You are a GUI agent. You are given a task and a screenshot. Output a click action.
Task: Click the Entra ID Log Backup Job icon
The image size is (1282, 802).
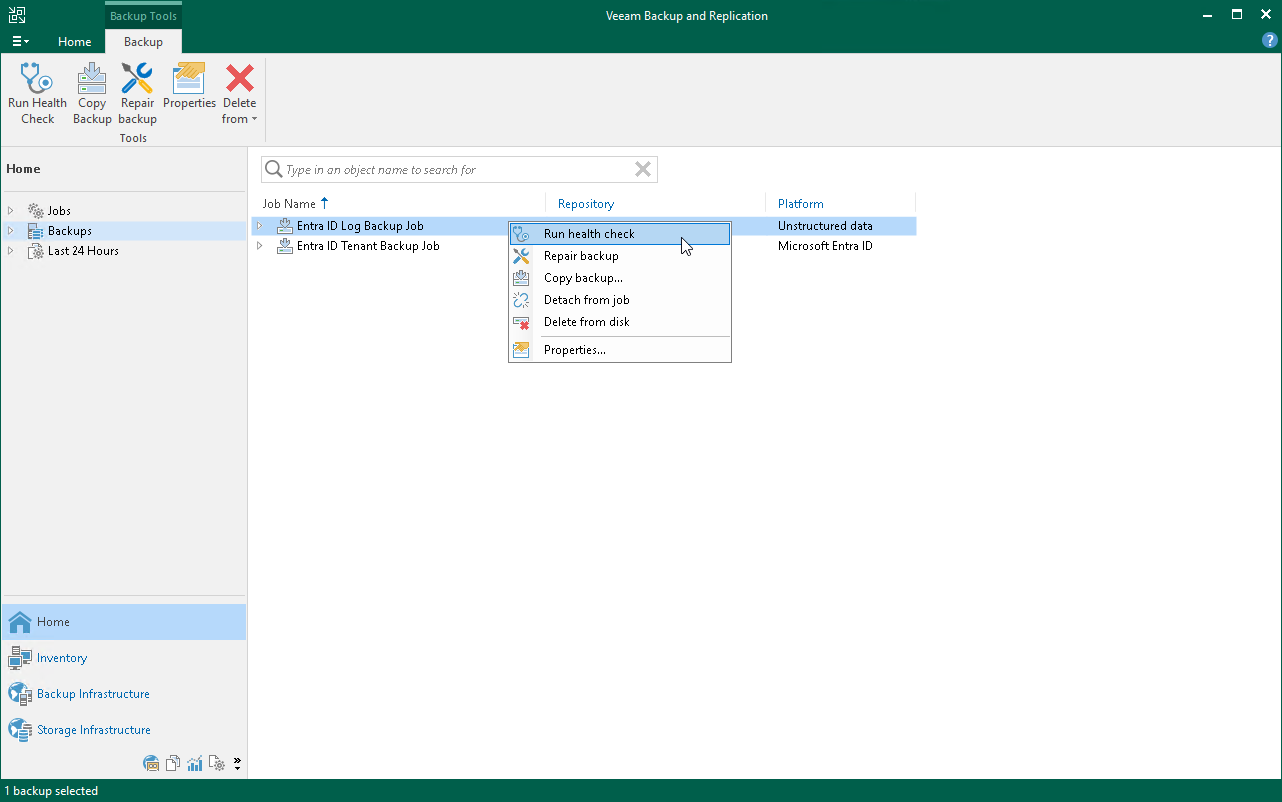click(285, 226)
